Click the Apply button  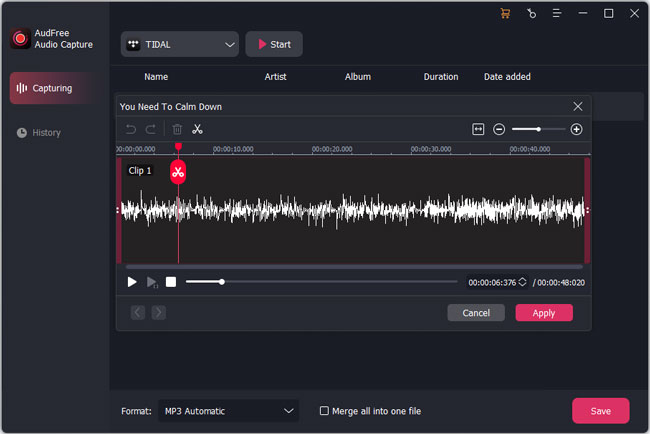[x=544, y=313]
